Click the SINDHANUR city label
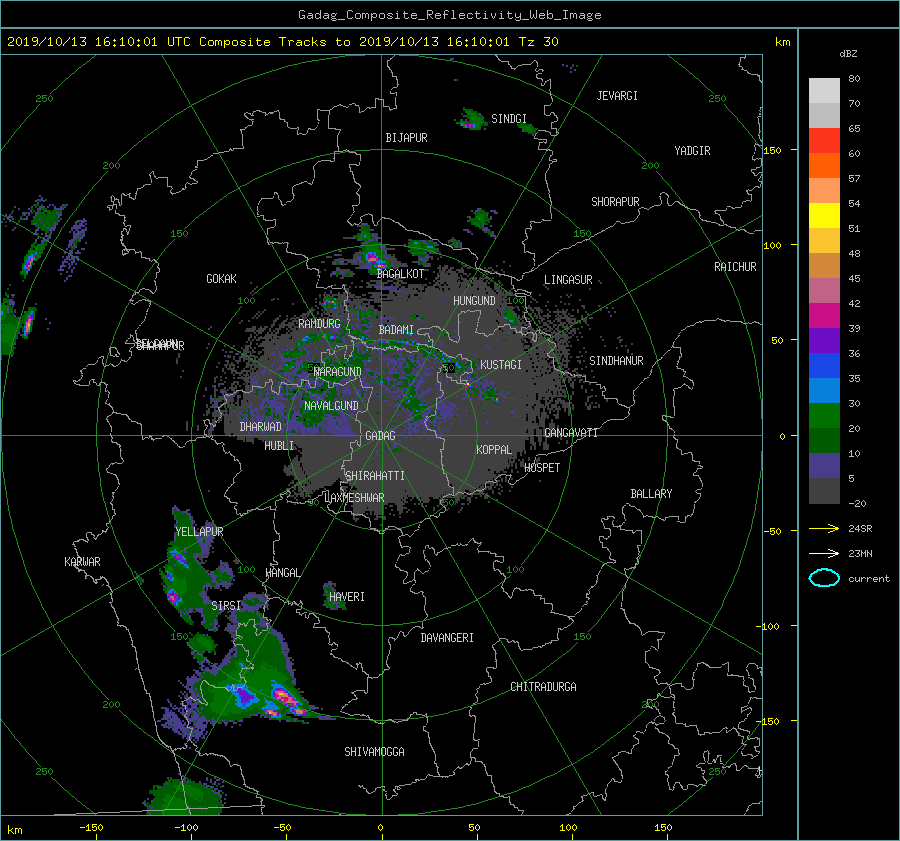900x841 pixels. (616, 361)
